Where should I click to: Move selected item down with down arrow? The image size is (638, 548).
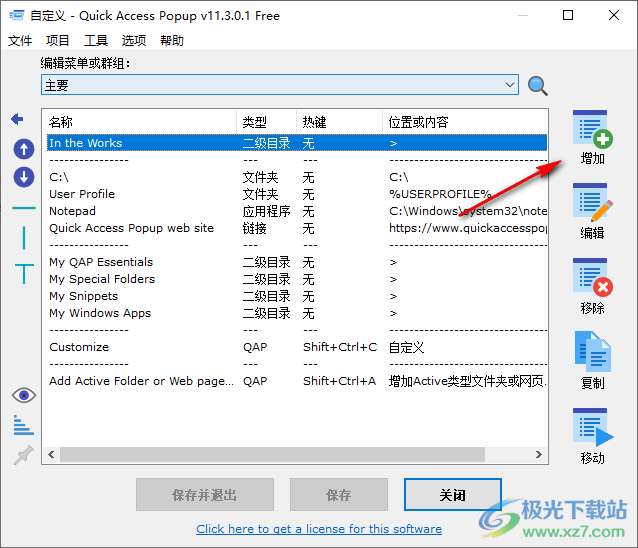pyautogui.click(x=24, y=177)
